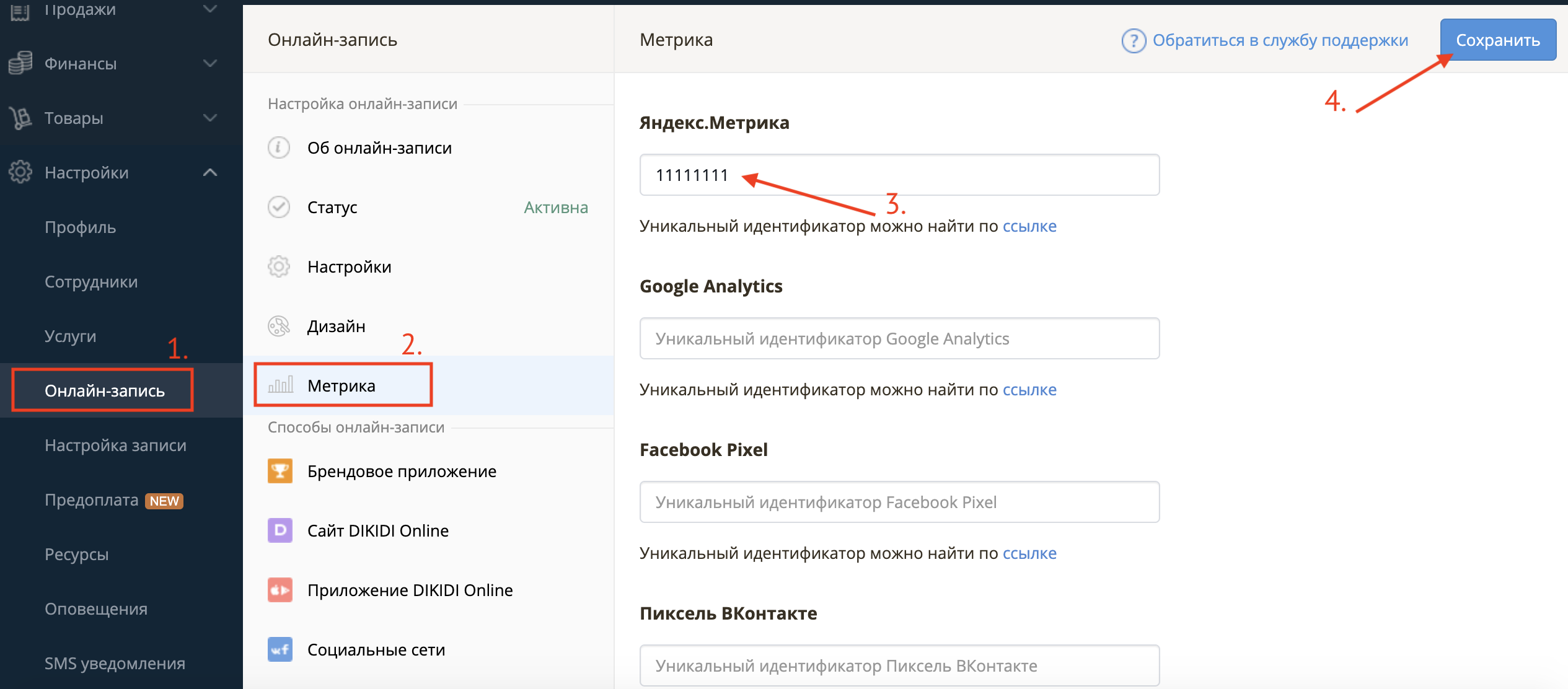1568x689 pixels.
Task: Click the Finances coins icon
Action: pos(20,63)
